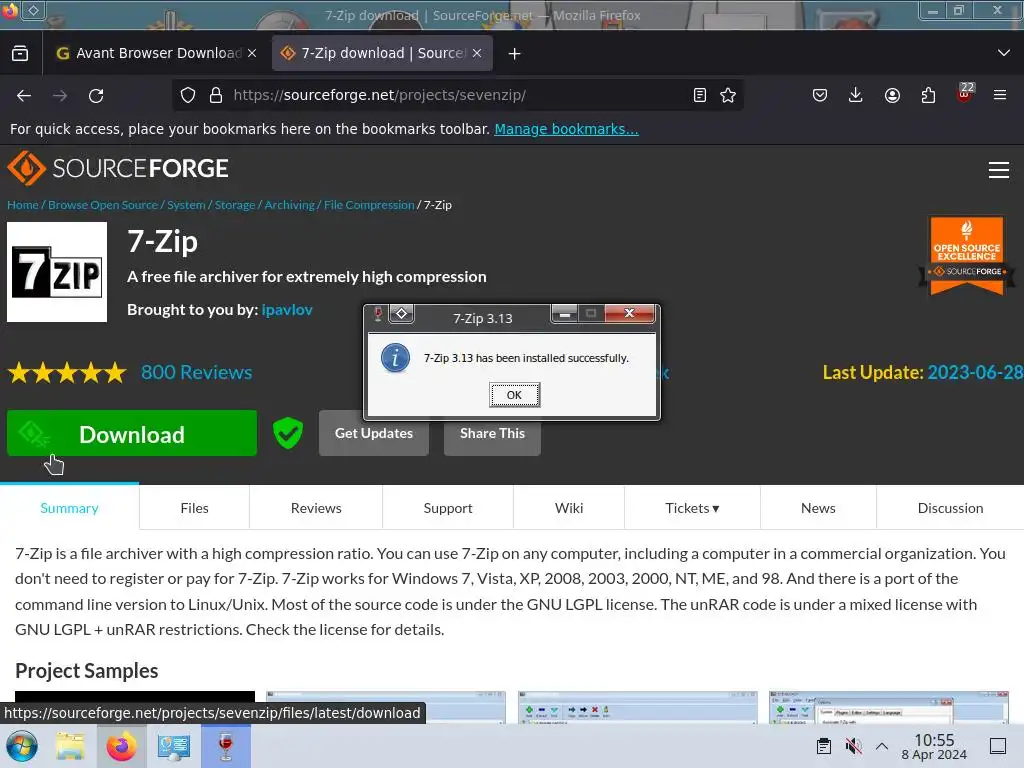Image resolution: width=1024 pixels, height=768 pixels.
Task: Open the 7-Zip dialog titlebar diamond menu
Action: tap(402, 314)
